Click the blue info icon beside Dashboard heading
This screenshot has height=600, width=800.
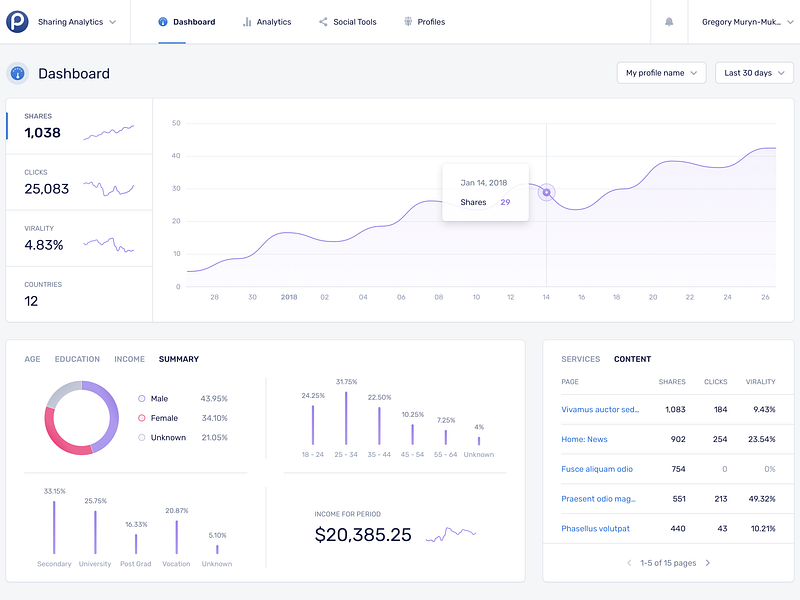(x=17, y=71)
